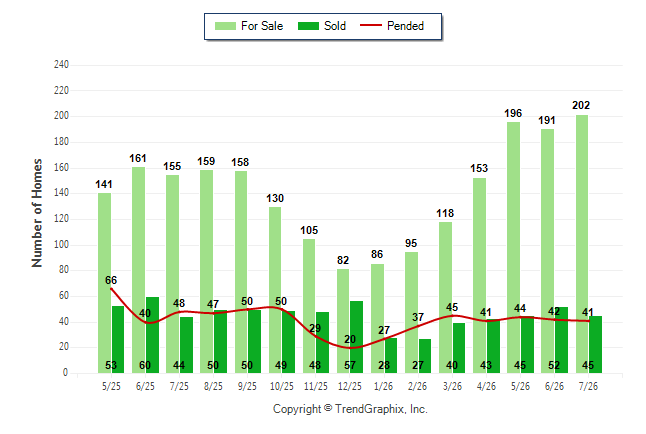Select the Sold legend label

[x=335, y=26]
